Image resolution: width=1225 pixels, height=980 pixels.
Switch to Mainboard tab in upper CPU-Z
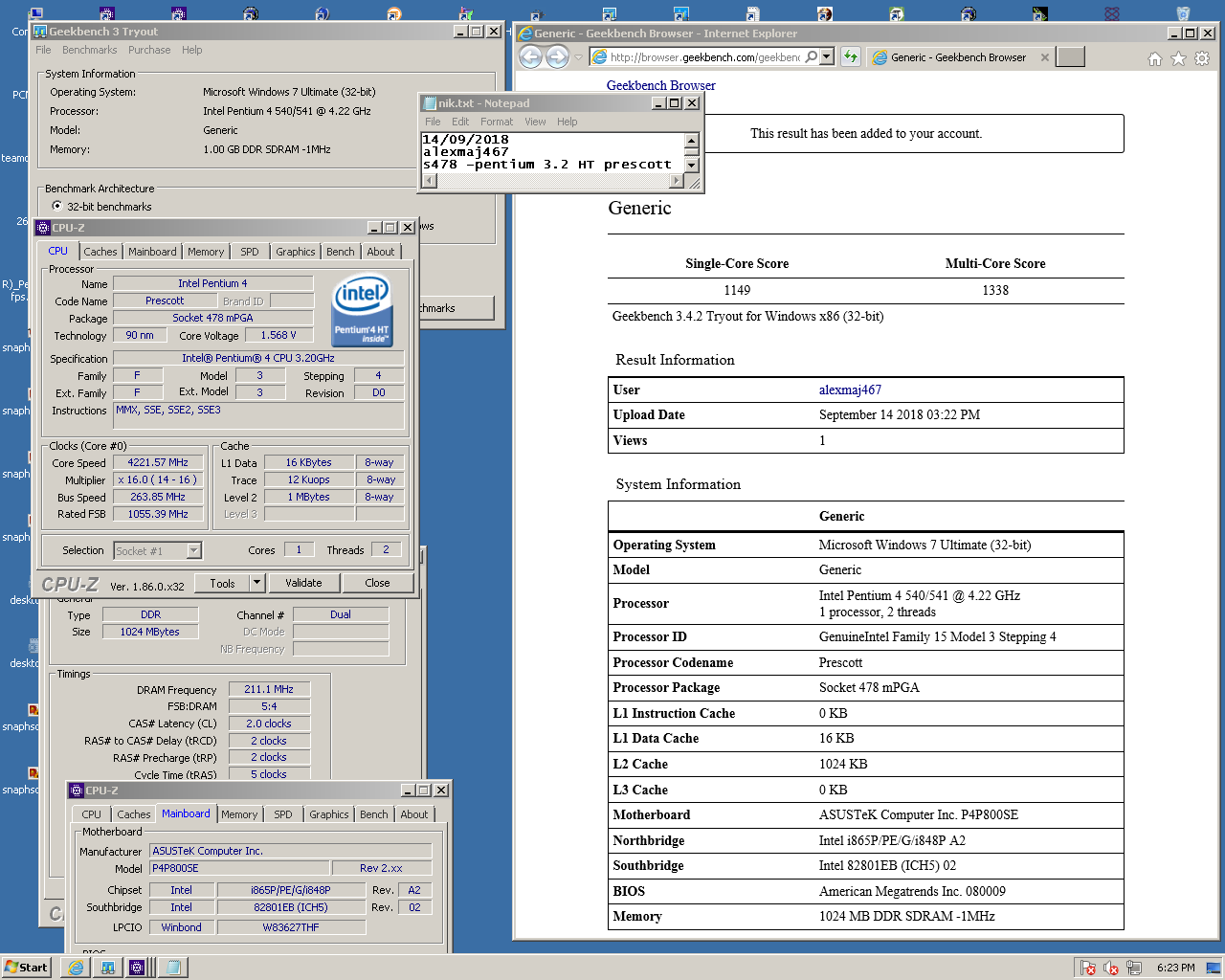[152, 252]
